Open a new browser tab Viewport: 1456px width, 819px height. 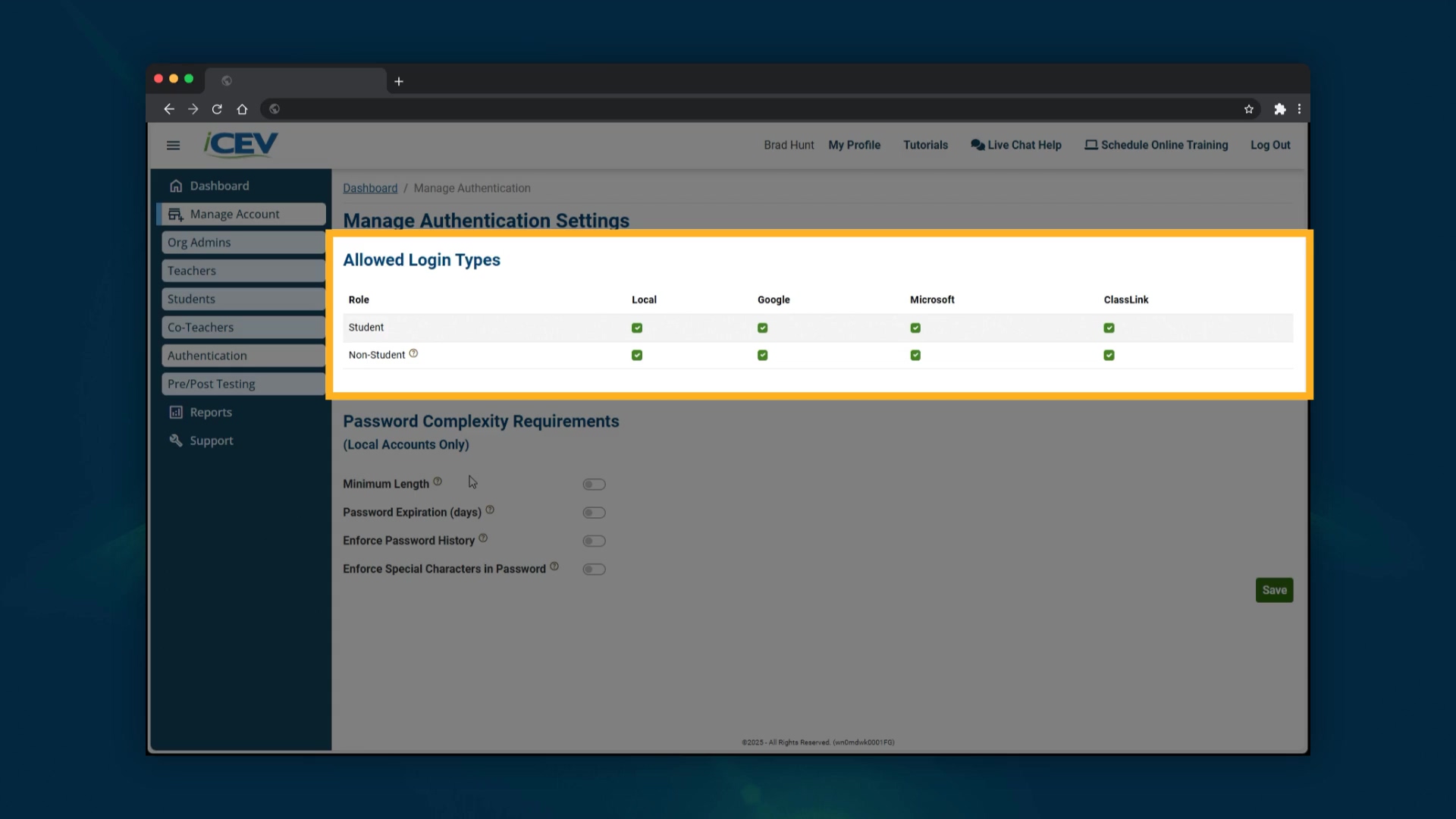398,81
